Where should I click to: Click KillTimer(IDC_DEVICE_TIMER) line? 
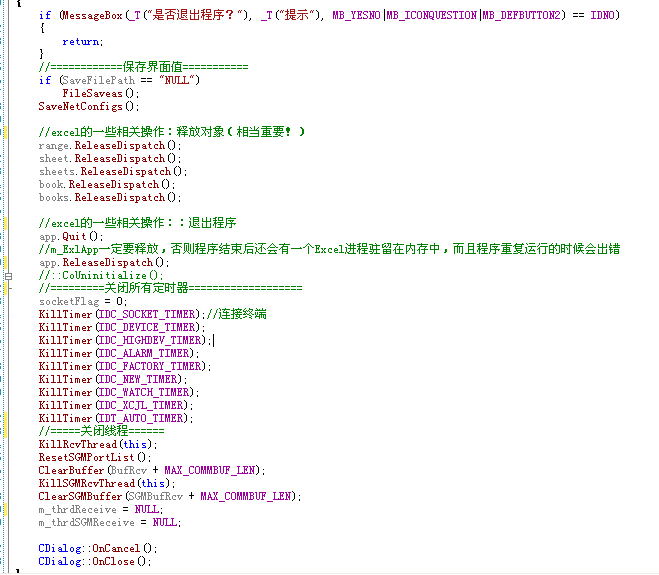122,327
